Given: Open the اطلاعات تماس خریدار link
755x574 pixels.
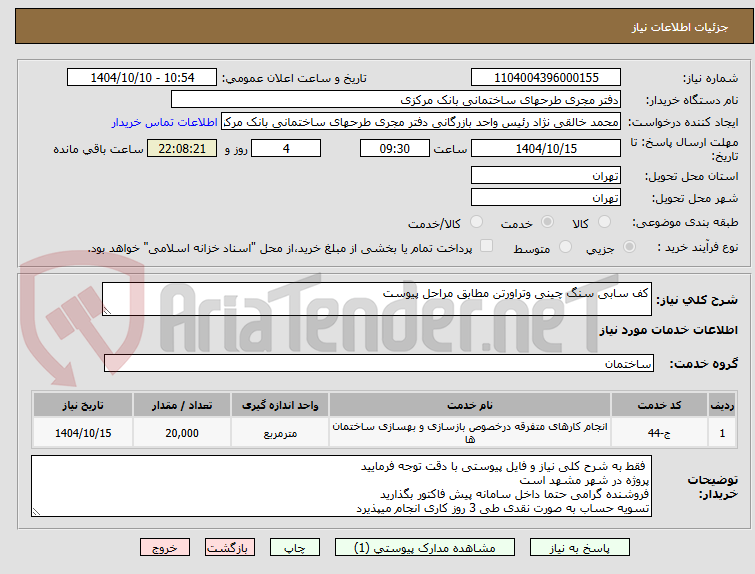Looking at the screenshot, I should (165, 122).
